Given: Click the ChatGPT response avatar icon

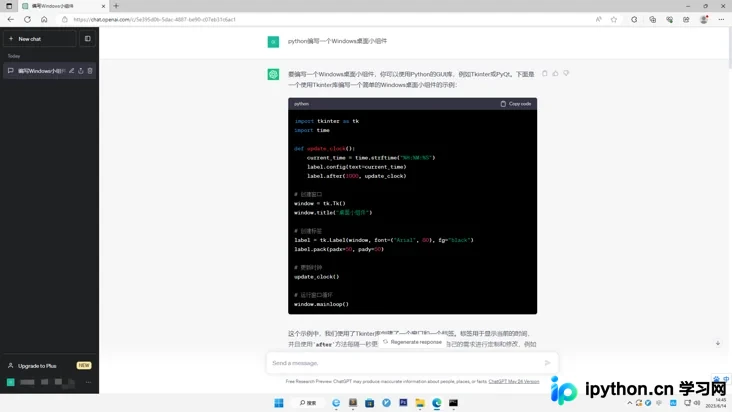Looking at the screenshot, I should pos(273,75).
